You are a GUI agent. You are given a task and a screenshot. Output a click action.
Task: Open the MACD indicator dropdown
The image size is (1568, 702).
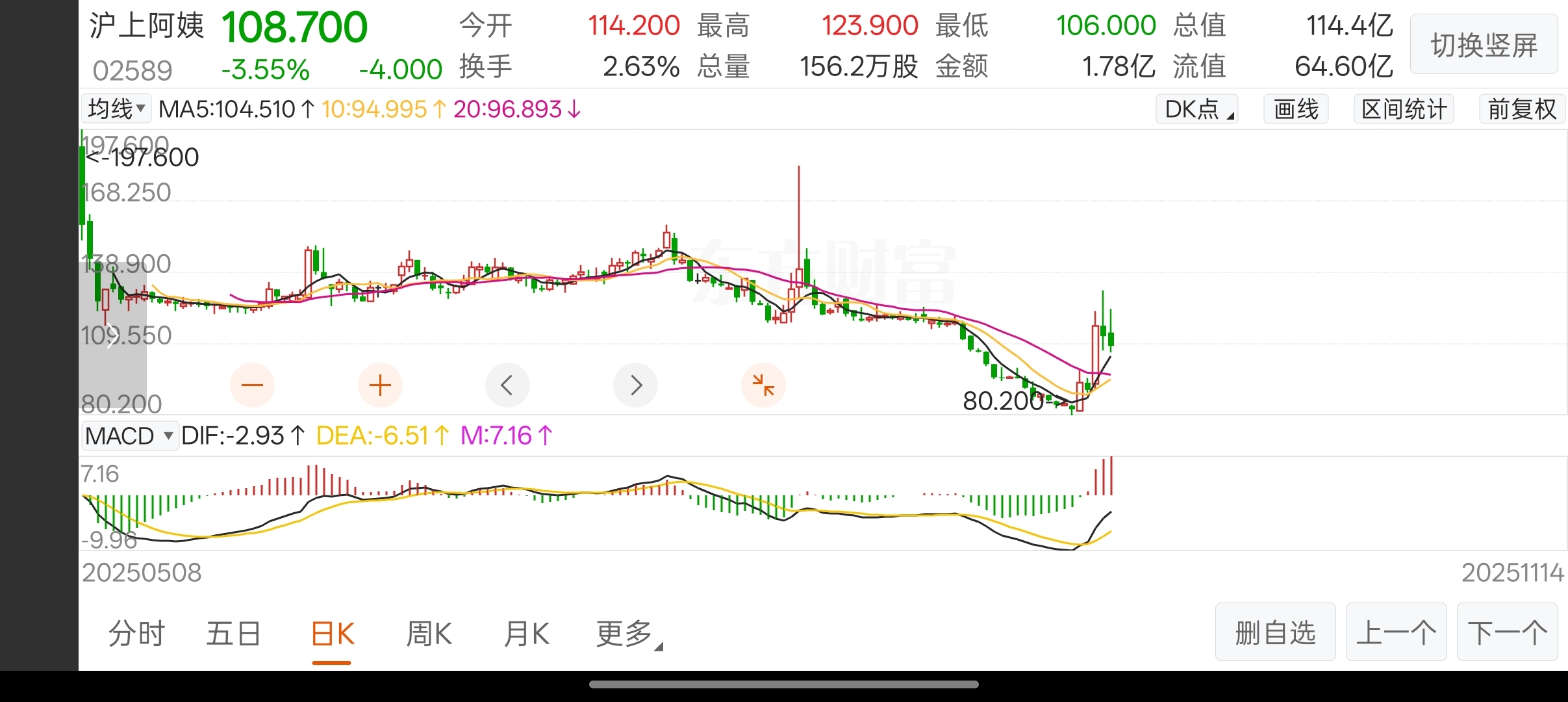[x=129, y=435]
